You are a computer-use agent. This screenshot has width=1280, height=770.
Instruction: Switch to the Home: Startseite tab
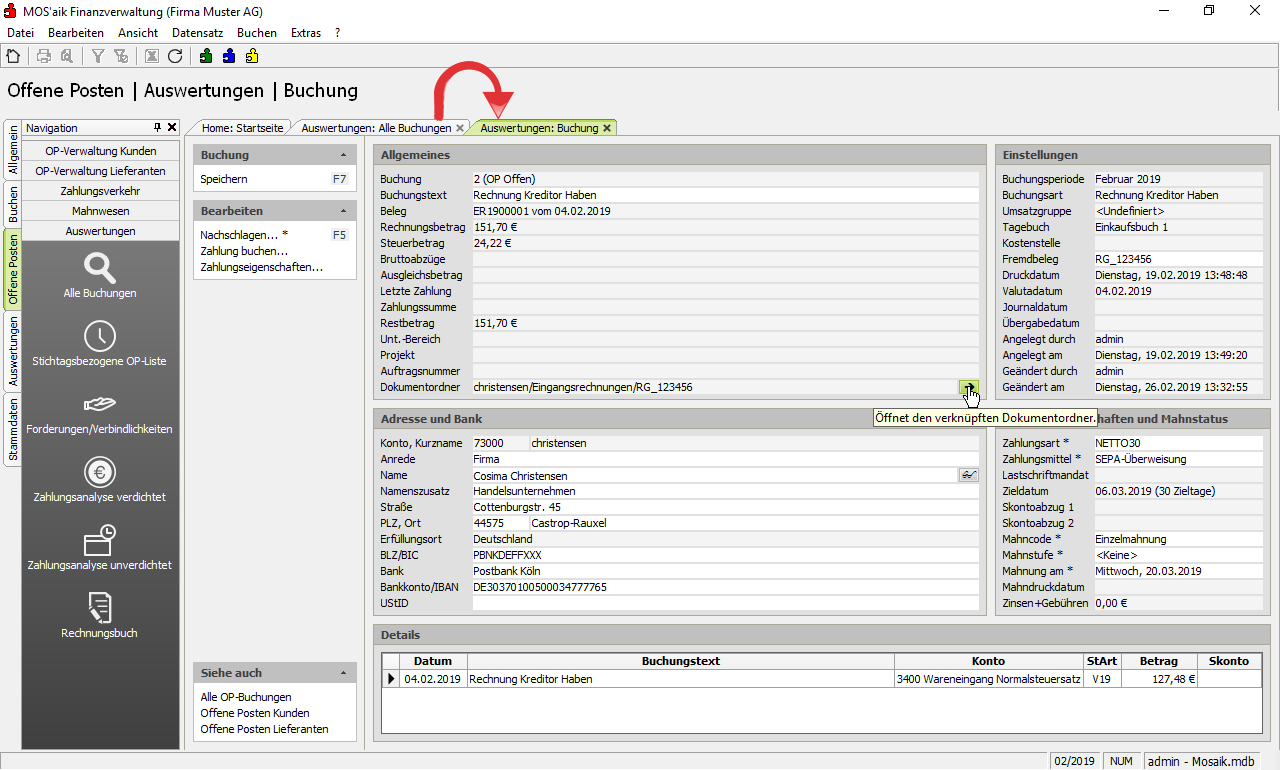click(x=243, y=128)
